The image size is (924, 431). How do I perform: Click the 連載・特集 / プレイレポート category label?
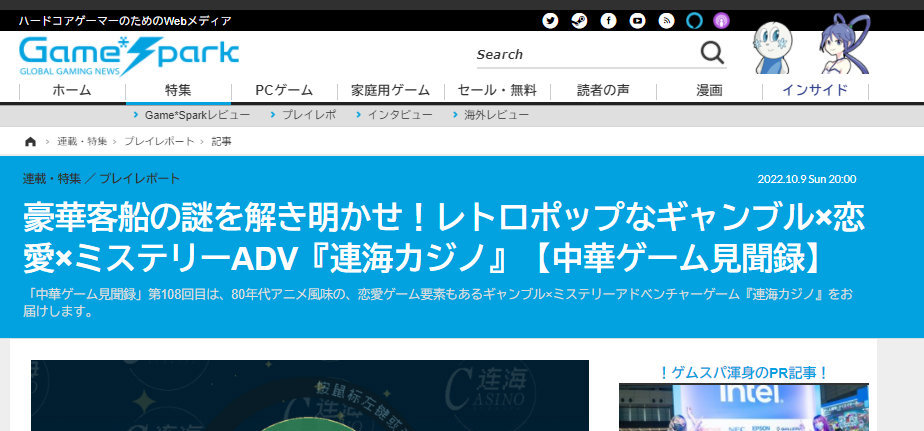[101, 179]
